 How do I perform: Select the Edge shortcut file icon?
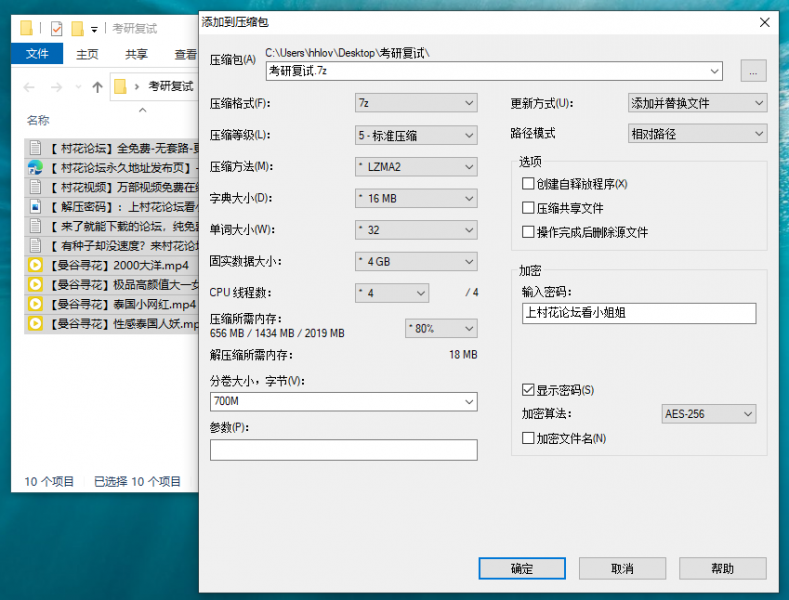[35, 167]
